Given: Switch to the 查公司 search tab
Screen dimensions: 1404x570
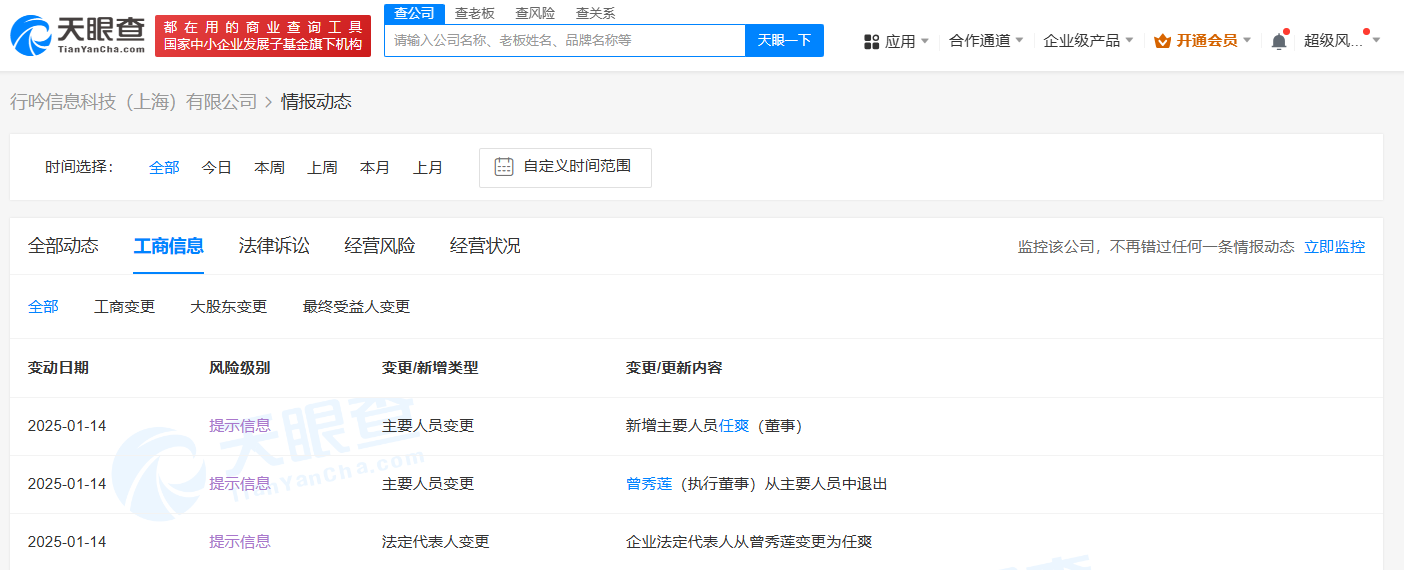Looking at the screenshot, I should click(414, 13).
